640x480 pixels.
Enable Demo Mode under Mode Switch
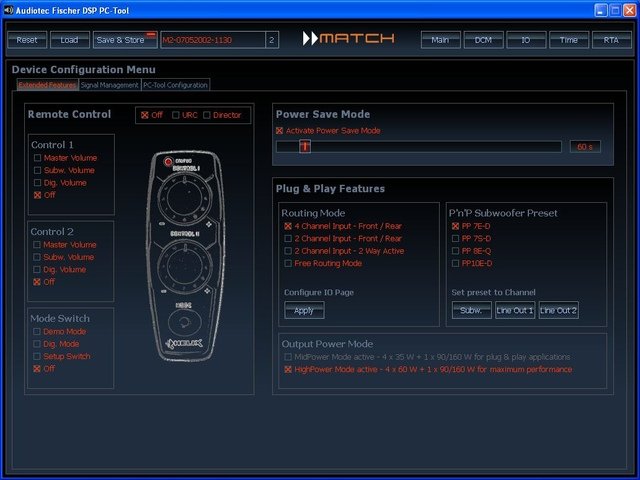(38, 331)
